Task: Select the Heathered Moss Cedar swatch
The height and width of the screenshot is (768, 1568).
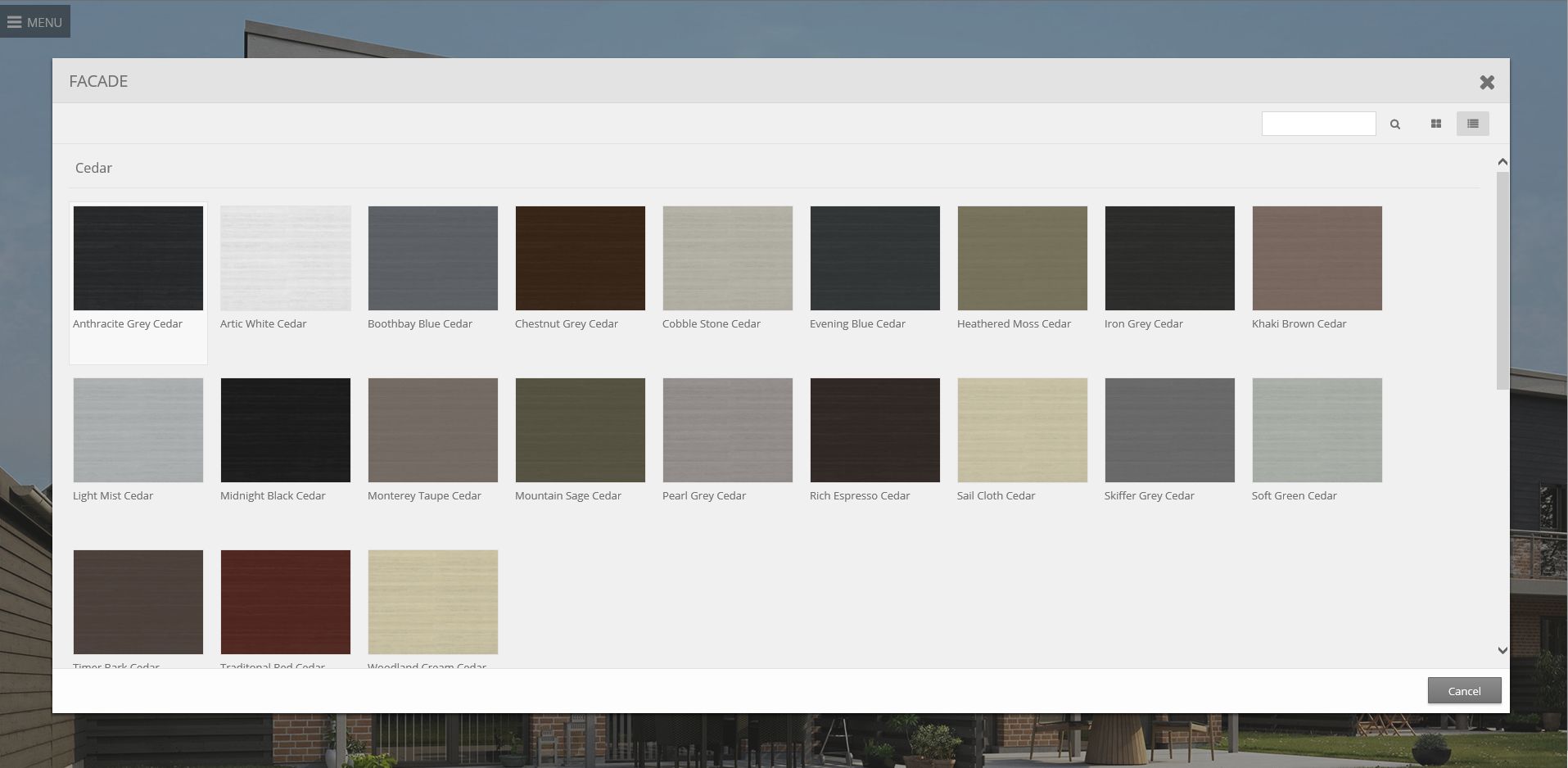Action: 1023,259
